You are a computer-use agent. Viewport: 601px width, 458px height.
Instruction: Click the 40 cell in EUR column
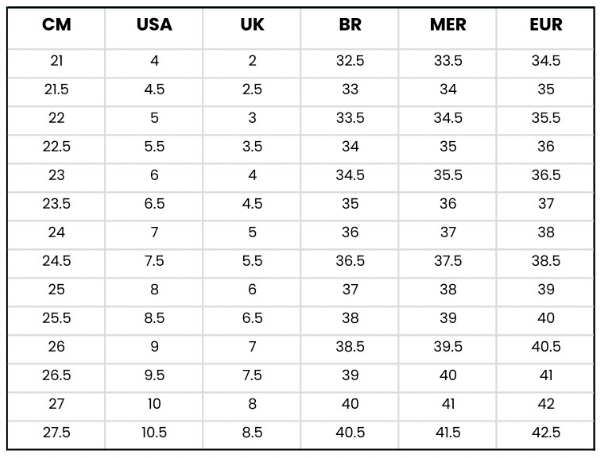pos(546,318)
